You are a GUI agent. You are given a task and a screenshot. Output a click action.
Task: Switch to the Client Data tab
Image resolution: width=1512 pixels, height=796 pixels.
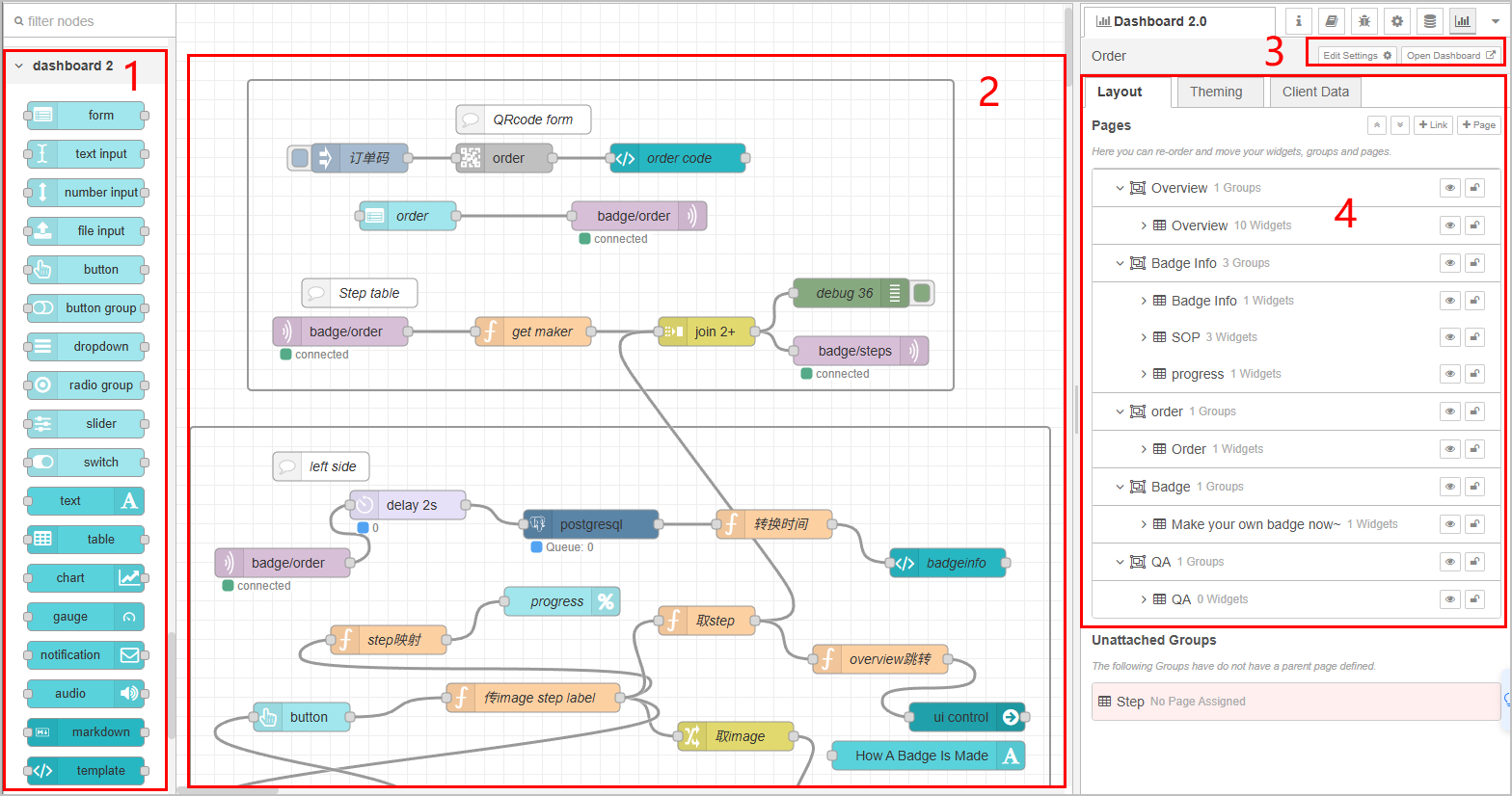pos(1315,92)
